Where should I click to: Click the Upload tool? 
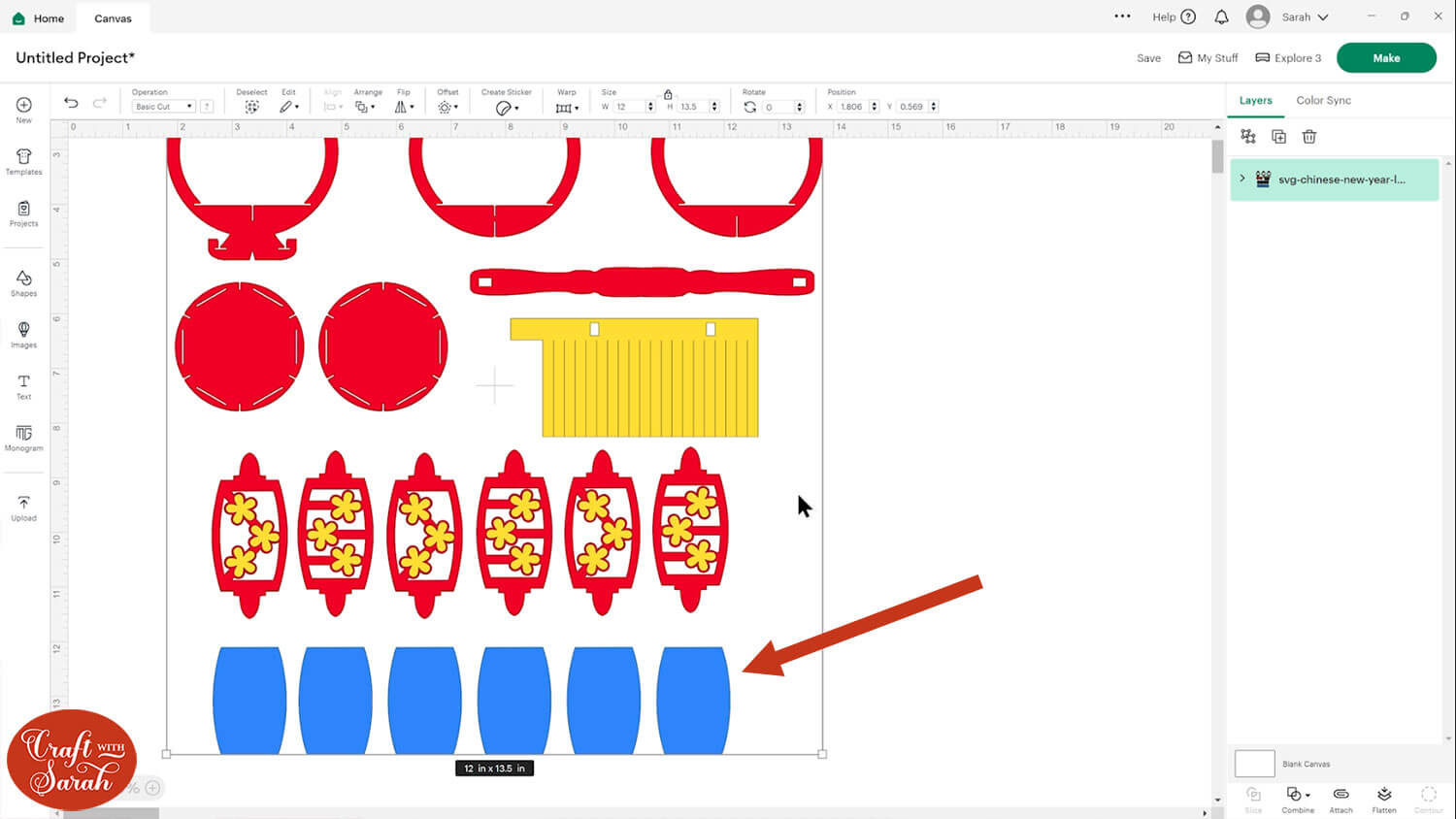[24, 508]
